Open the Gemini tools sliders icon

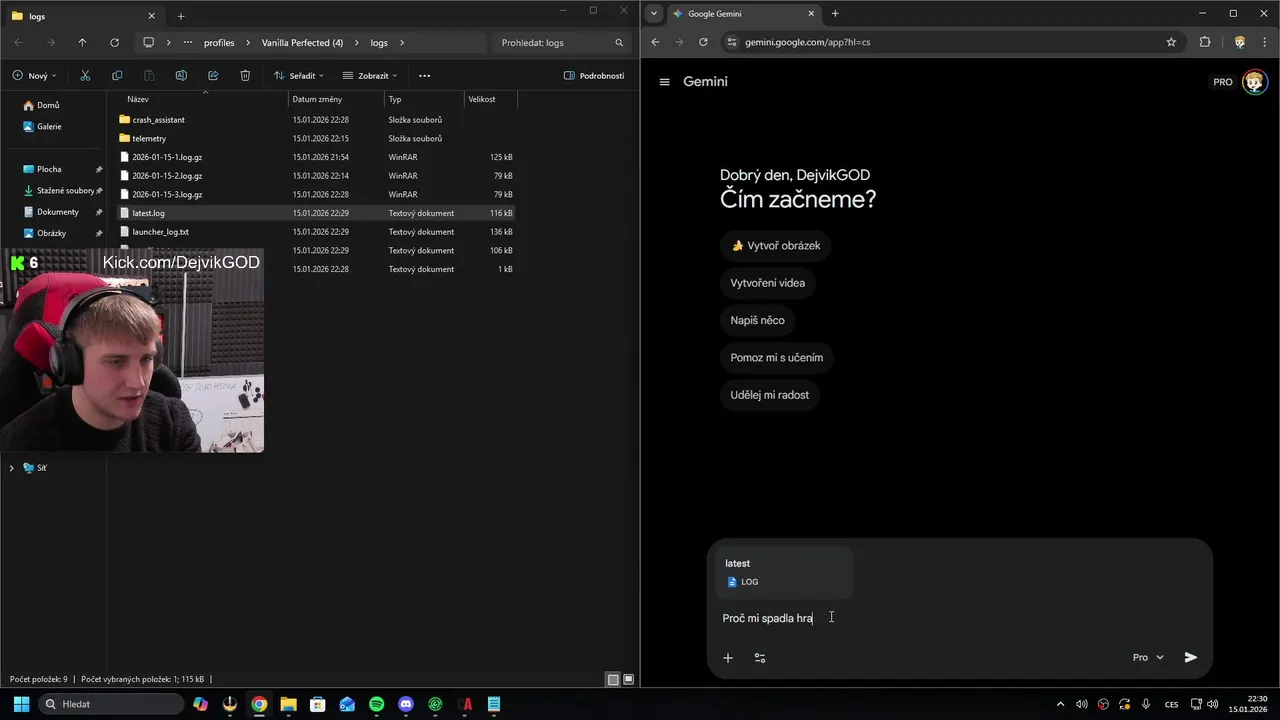(760, 658)
